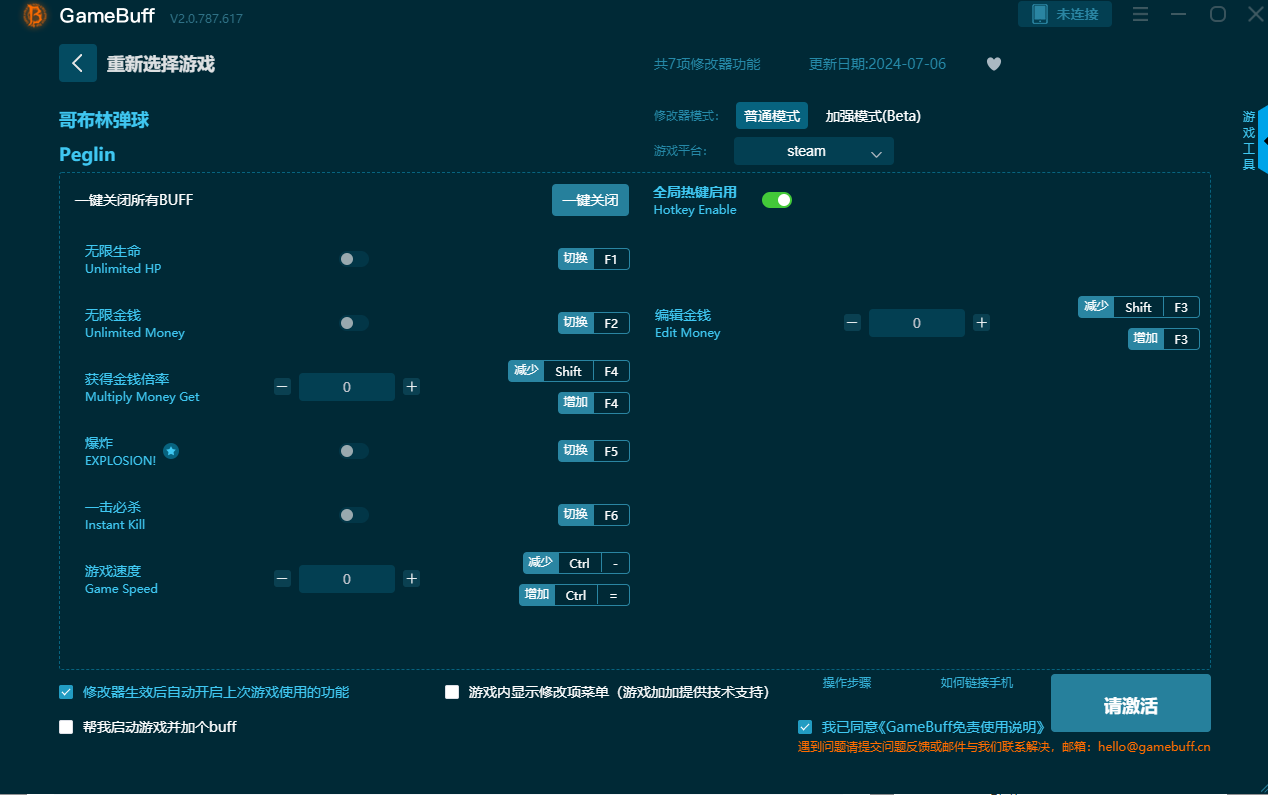This screenshot has width=1268, height=795.
Task: Click Unlimited Money F2 hotkey button
Action: tap(594, 323)
